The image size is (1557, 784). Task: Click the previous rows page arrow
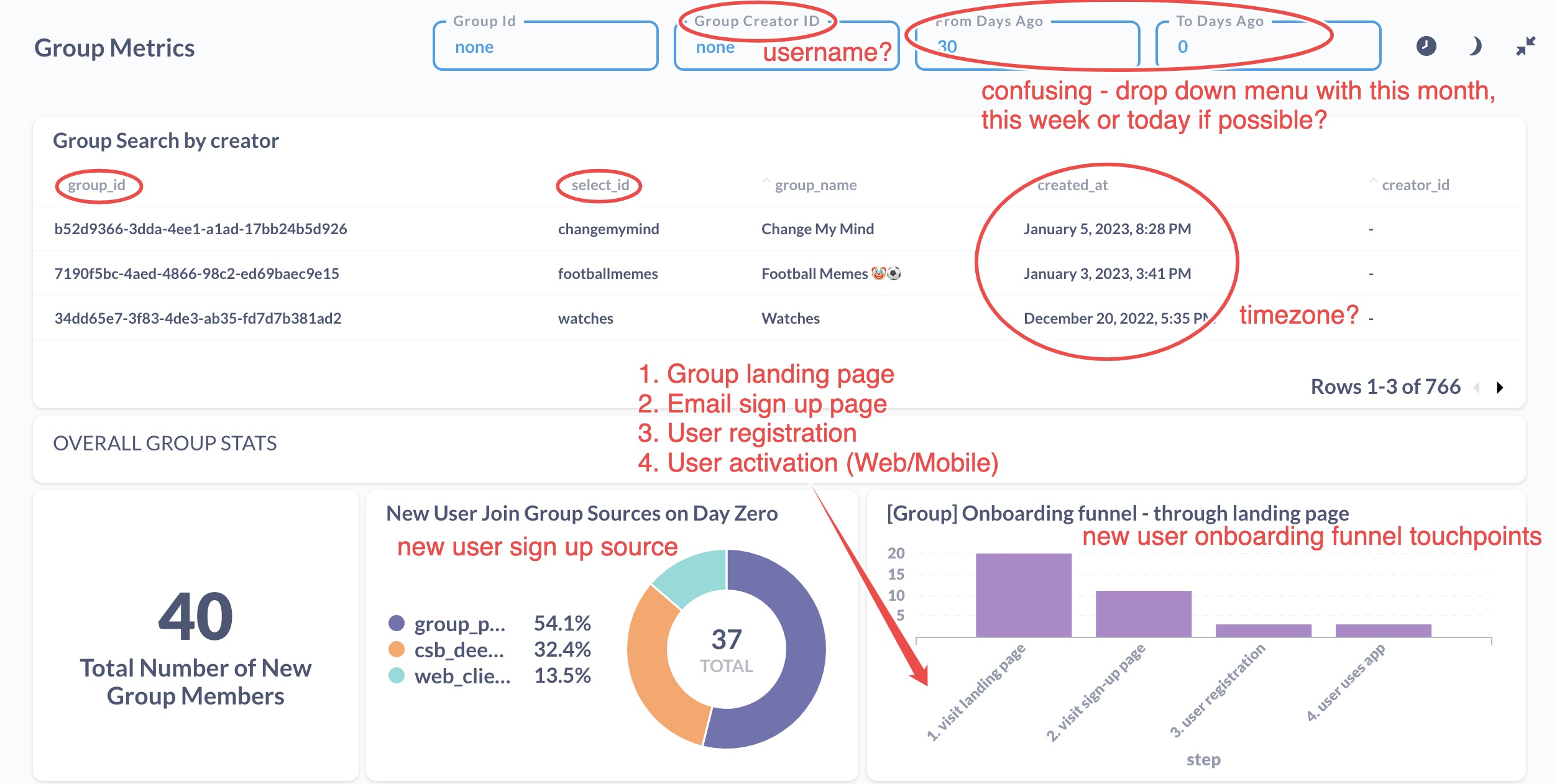[1477, 388]
